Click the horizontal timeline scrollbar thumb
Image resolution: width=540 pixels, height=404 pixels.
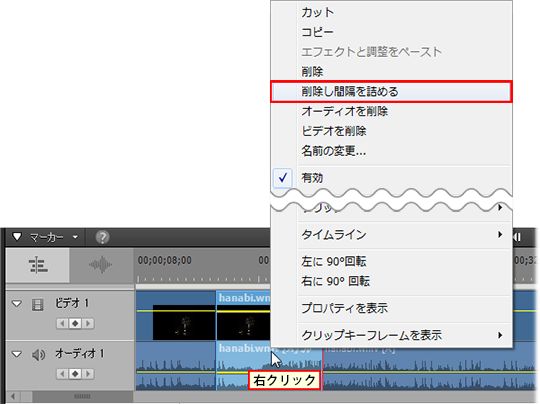[83, 396]
